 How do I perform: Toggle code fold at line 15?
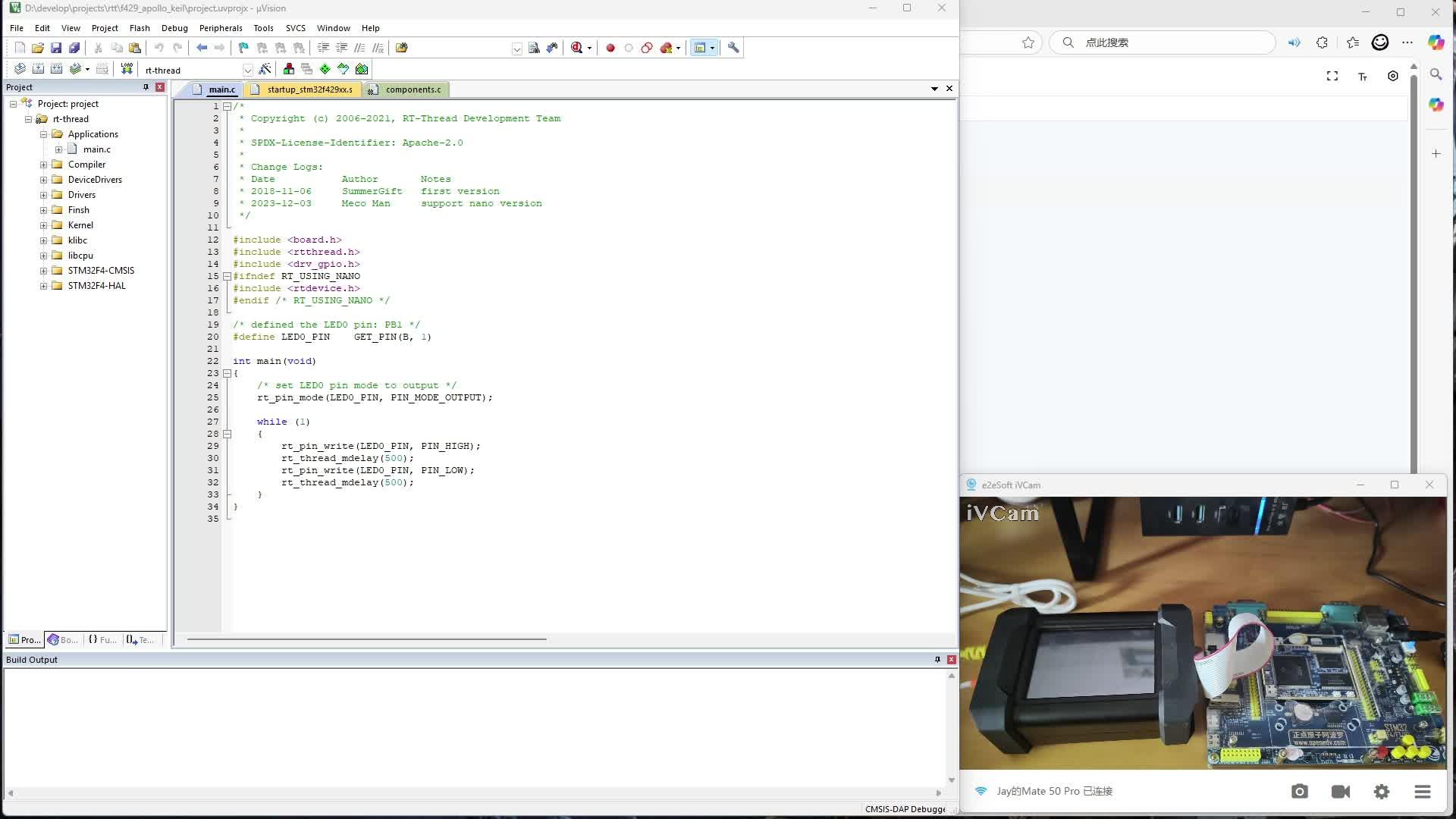227,276
